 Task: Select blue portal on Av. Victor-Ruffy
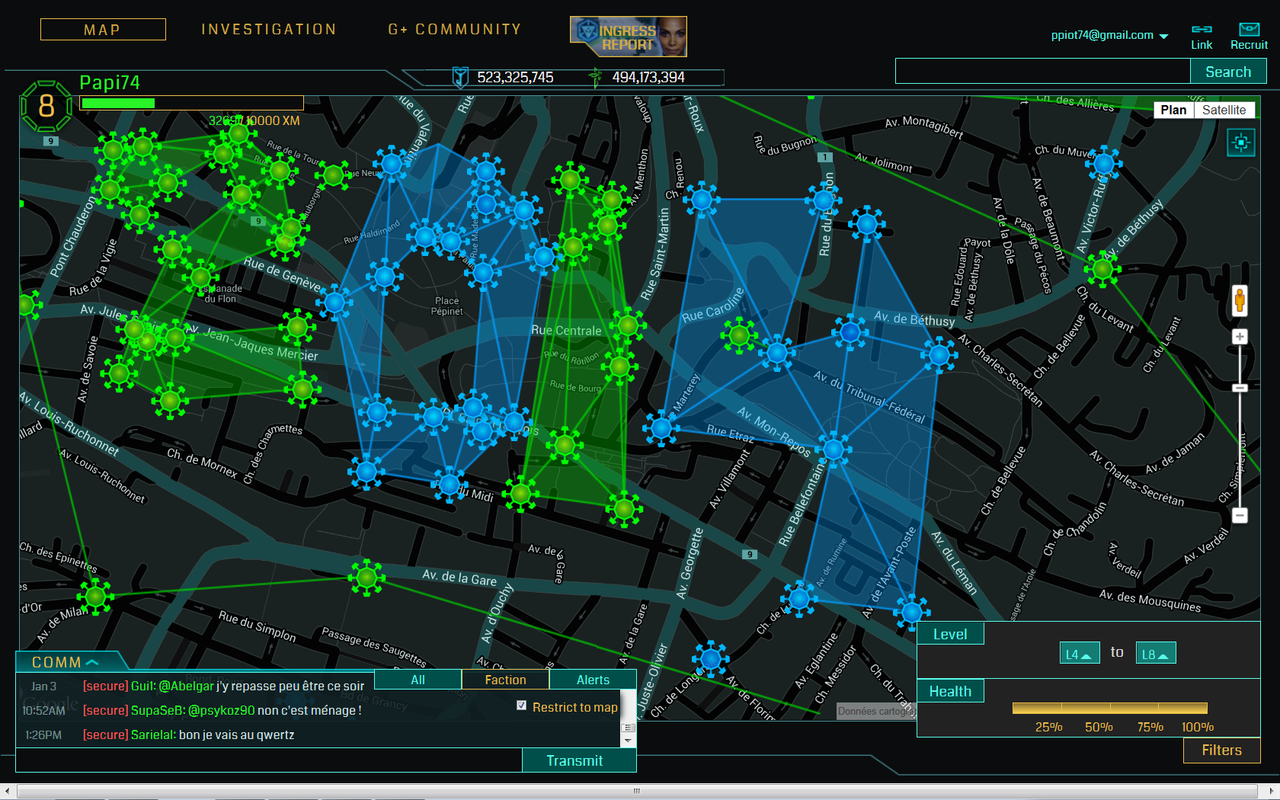pyautogui.click(x=1103, y=163)
